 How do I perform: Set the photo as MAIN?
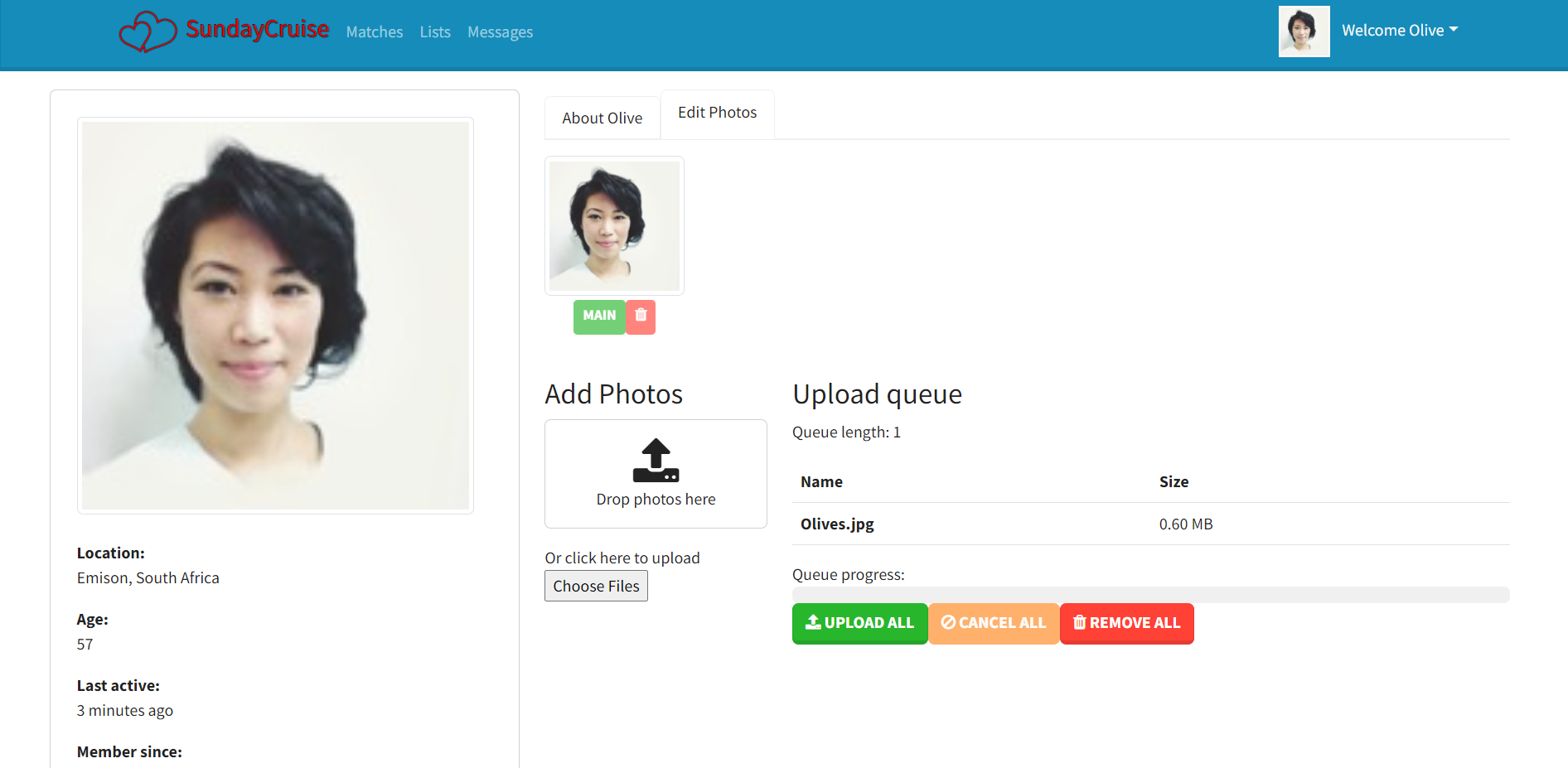(x=599, y=316)
